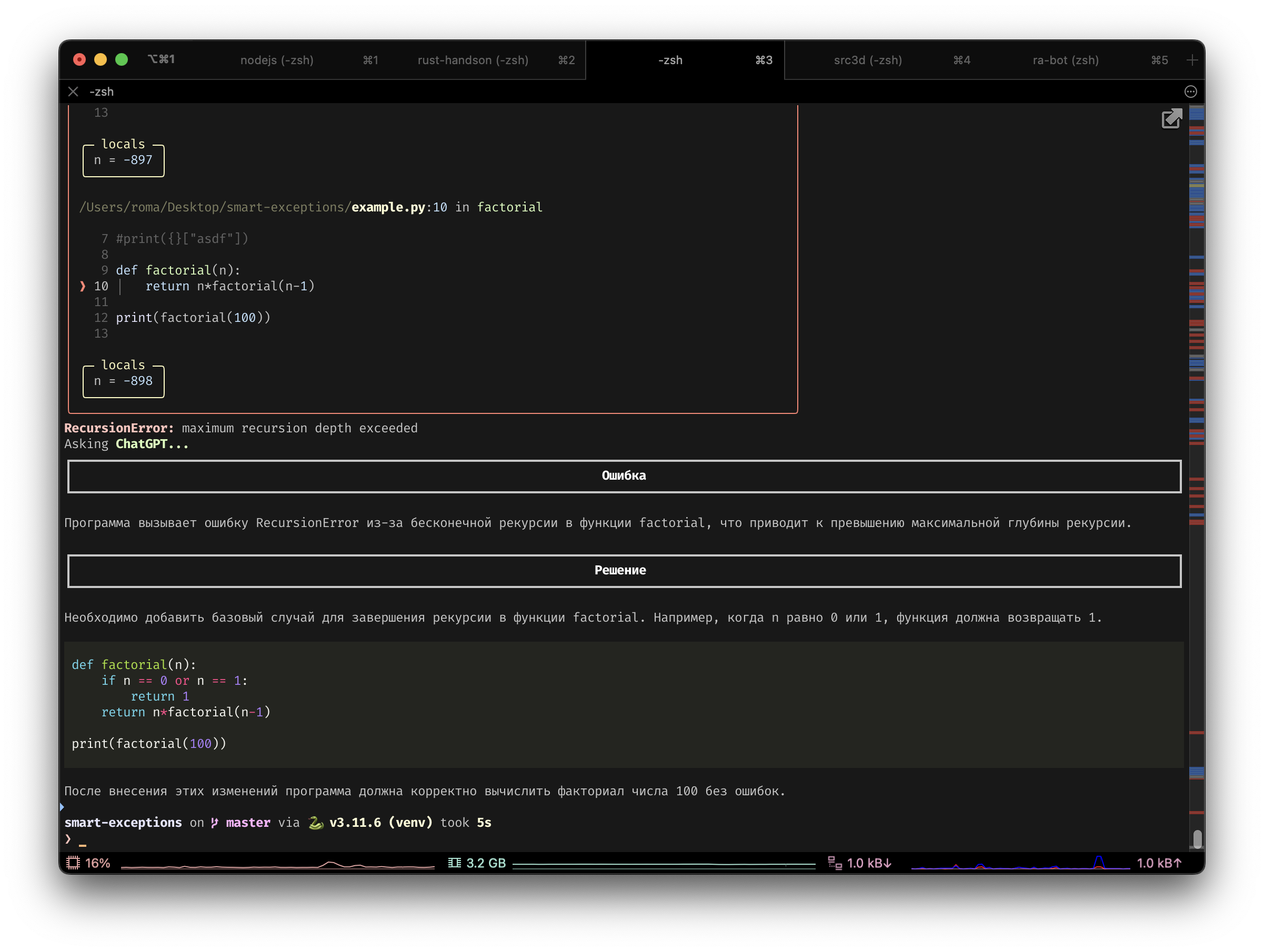Viewport: 1264px width, 952px height.
Task: Switch to the nodejs (-zsh) tab
Action: [277, 60]
